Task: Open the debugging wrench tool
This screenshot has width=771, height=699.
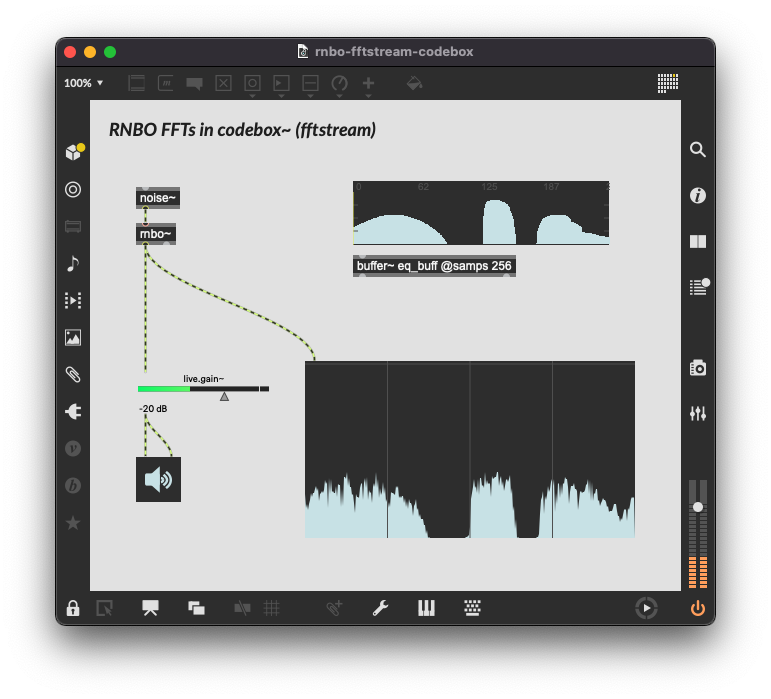Action: [380, 608]
